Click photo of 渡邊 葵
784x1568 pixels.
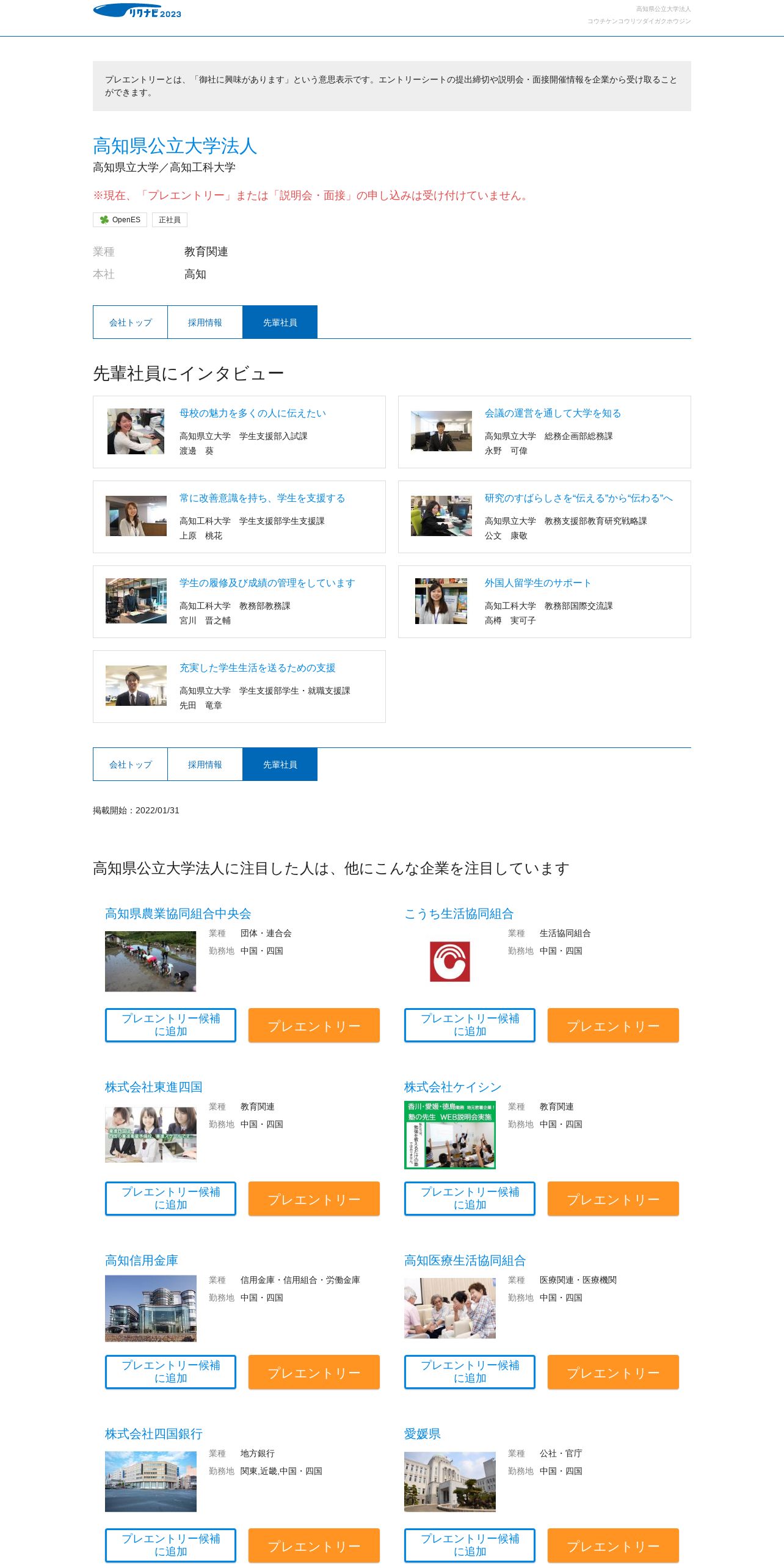[x=136, y=431]
